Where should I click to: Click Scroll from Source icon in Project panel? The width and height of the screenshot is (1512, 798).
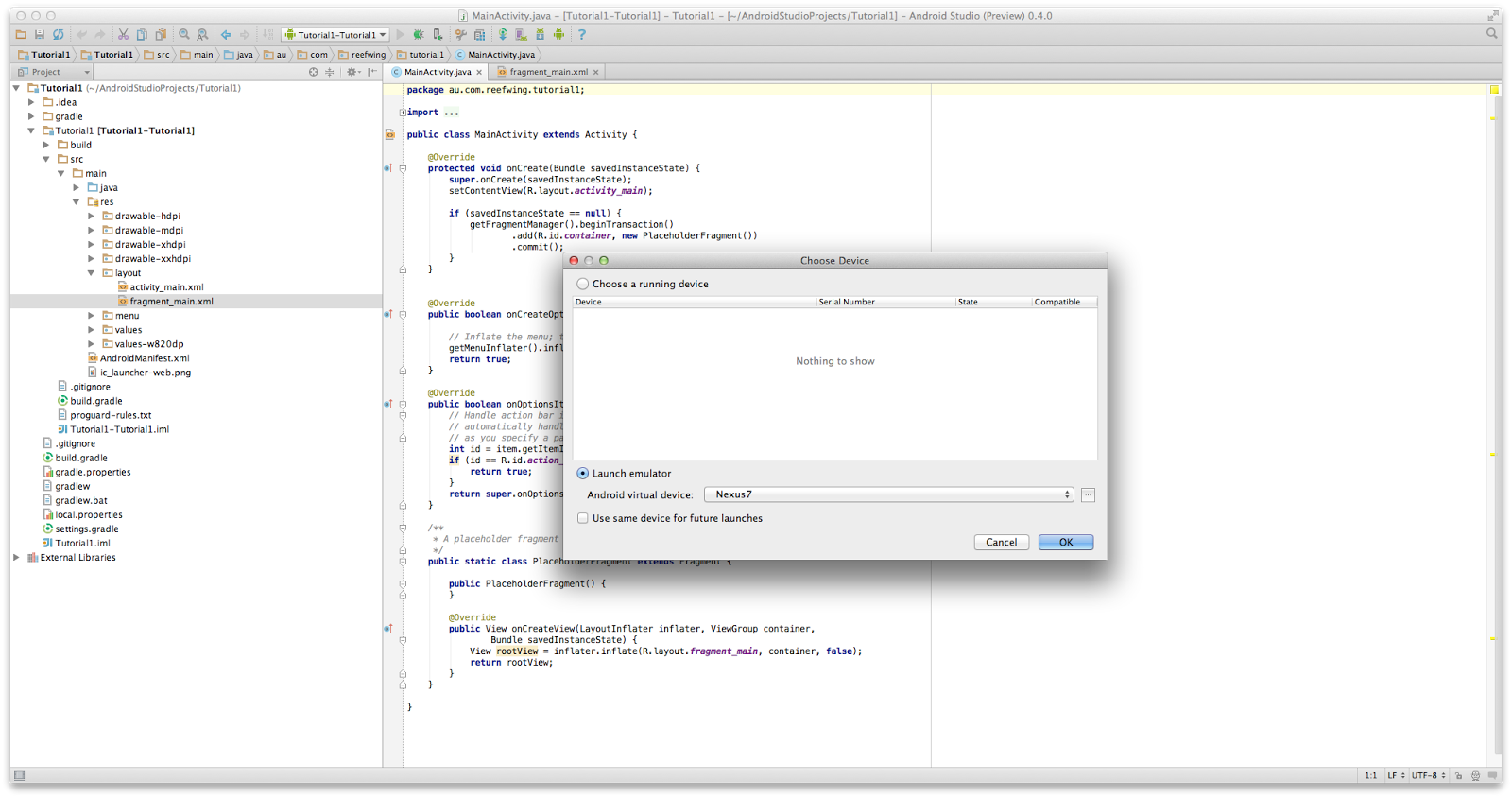(314, 72)
